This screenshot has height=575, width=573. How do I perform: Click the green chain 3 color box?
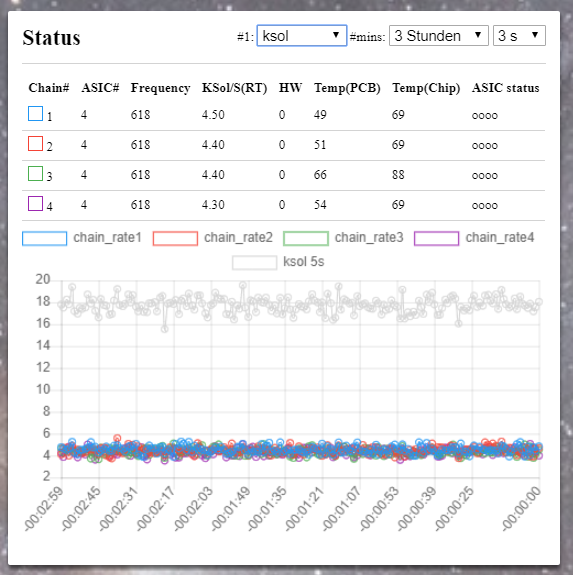pyautogui.click(x=36, y=173)
